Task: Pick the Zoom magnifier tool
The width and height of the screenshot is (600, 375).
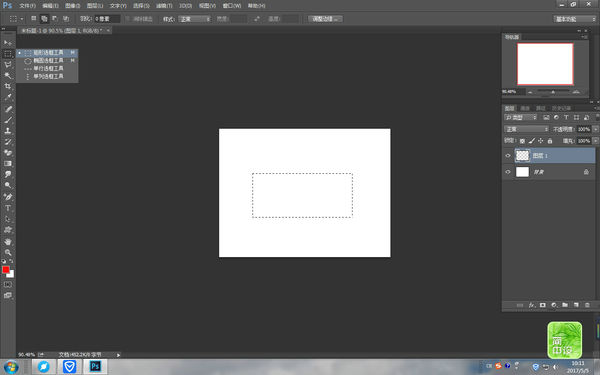Action: pos(8,253)
